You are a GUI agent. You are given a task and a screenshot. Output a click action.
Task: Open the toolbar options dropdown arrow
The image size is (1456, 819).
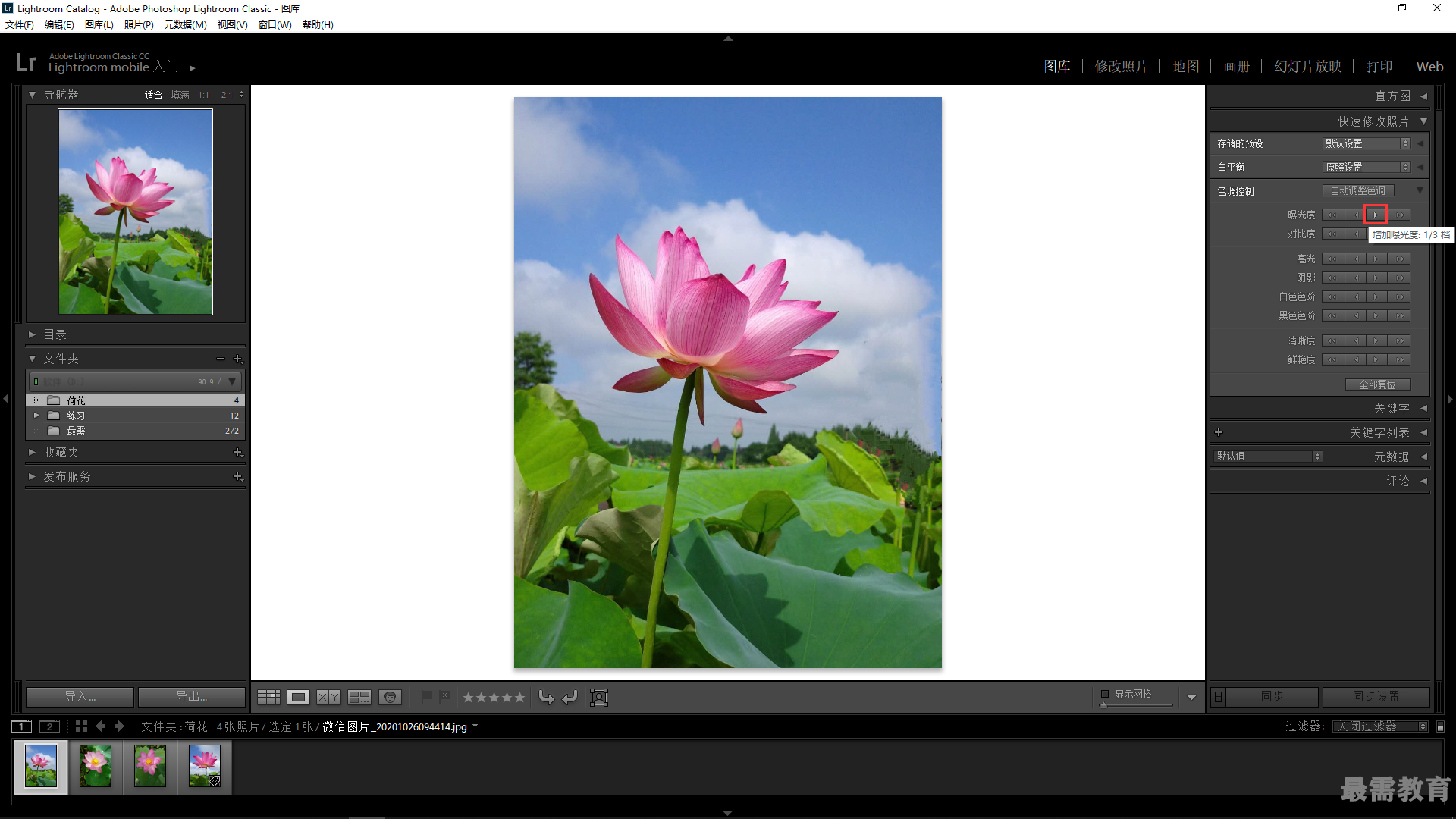coord(1191,697)
